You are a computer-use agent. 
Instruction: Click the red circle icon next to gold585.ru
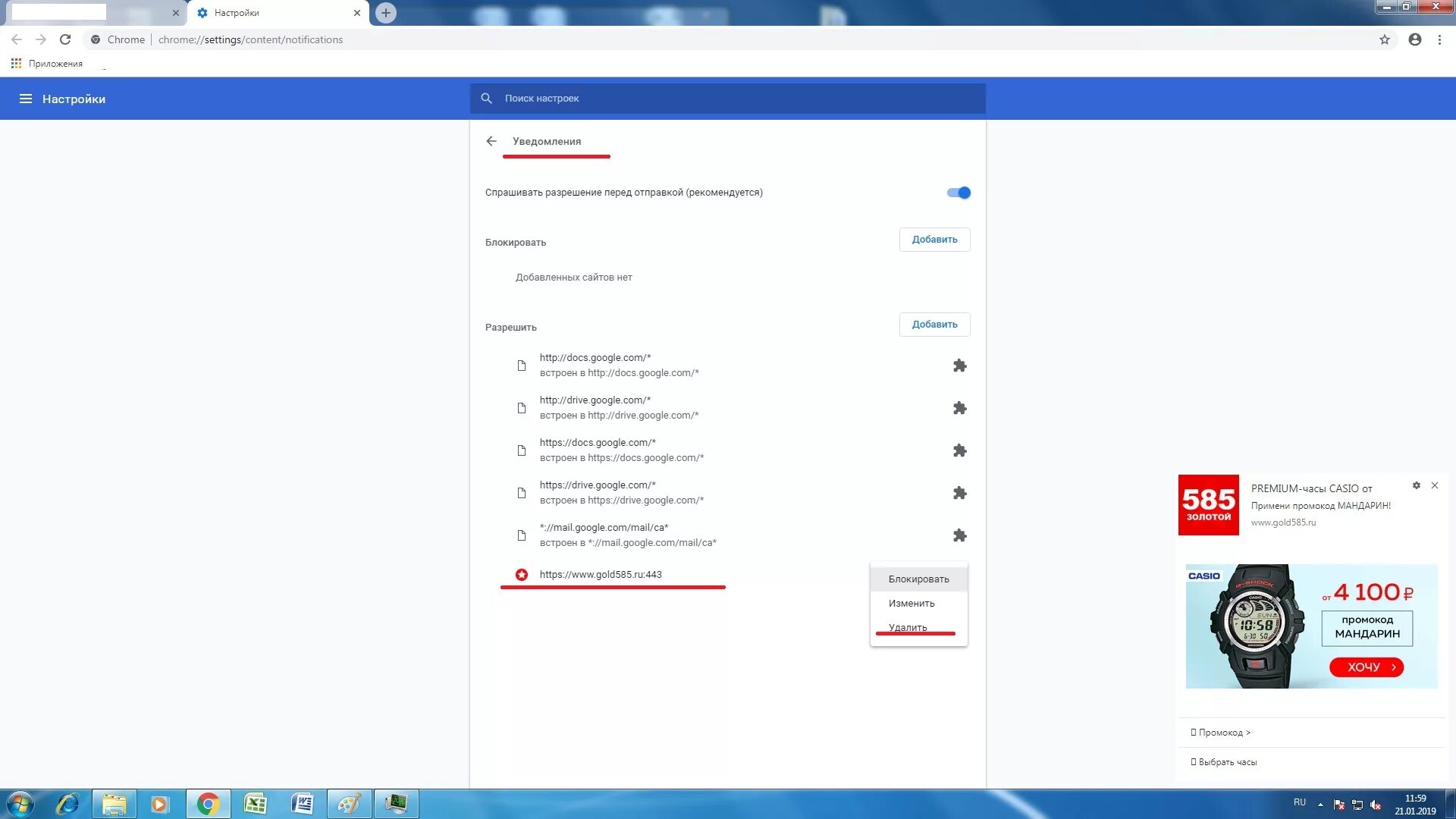coord(521,574)
